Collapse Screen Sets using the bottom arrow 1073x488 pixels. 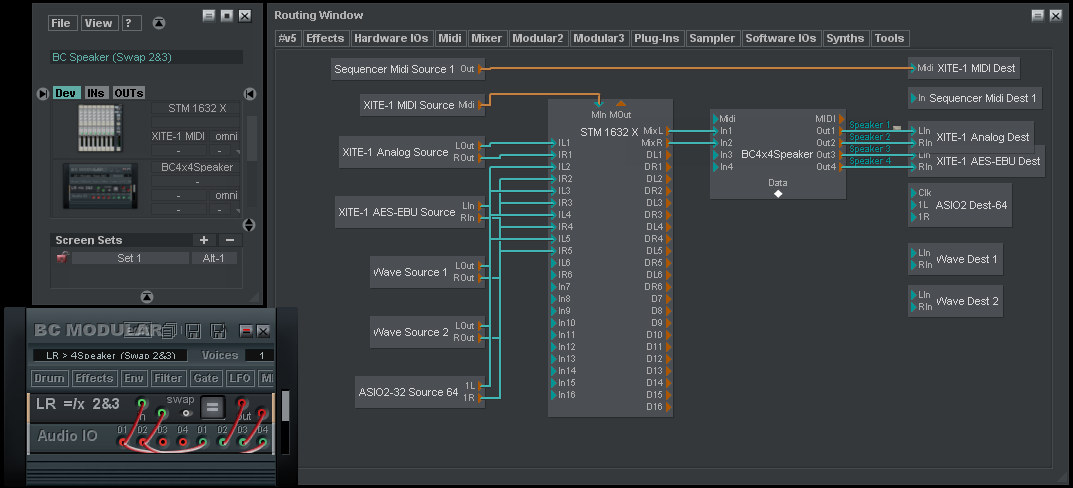point(147,296)
